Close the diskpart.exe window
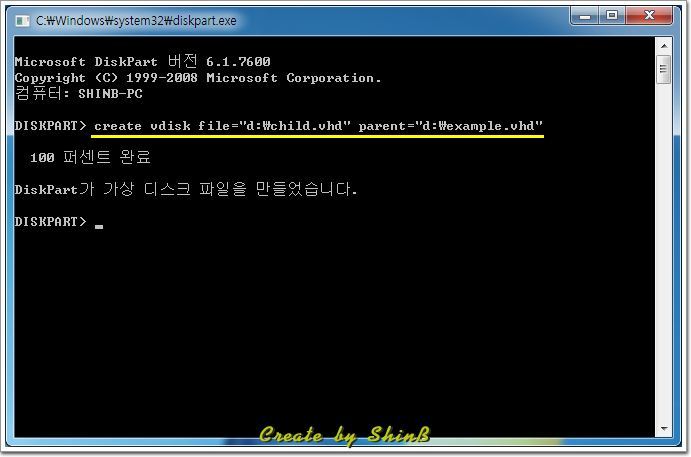 649,15
